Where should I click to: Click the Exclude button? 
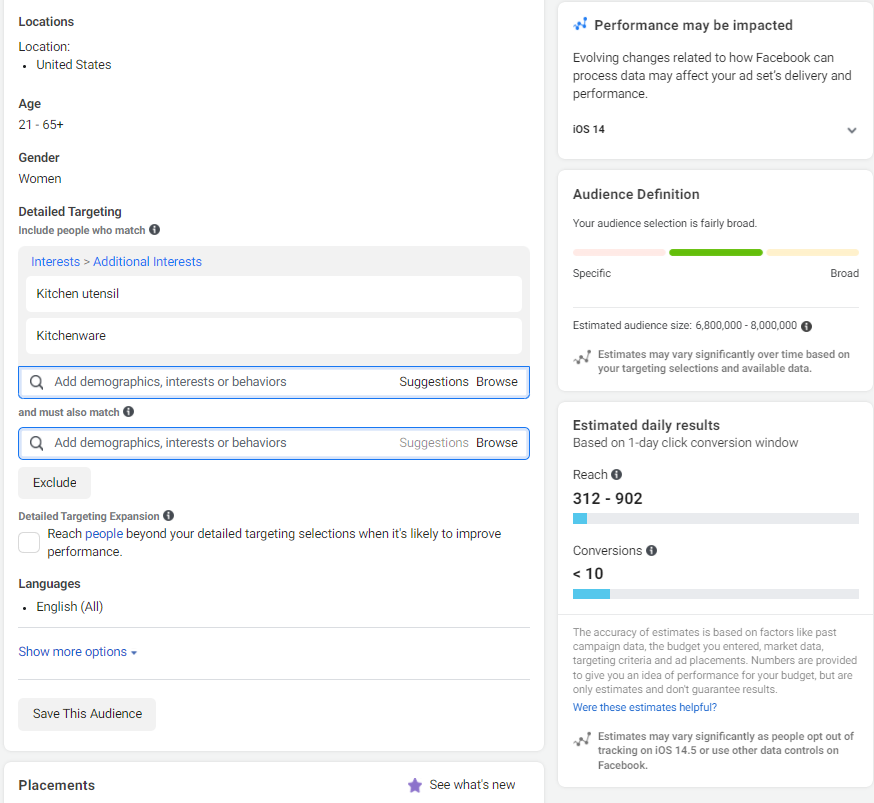coord(54,483)
